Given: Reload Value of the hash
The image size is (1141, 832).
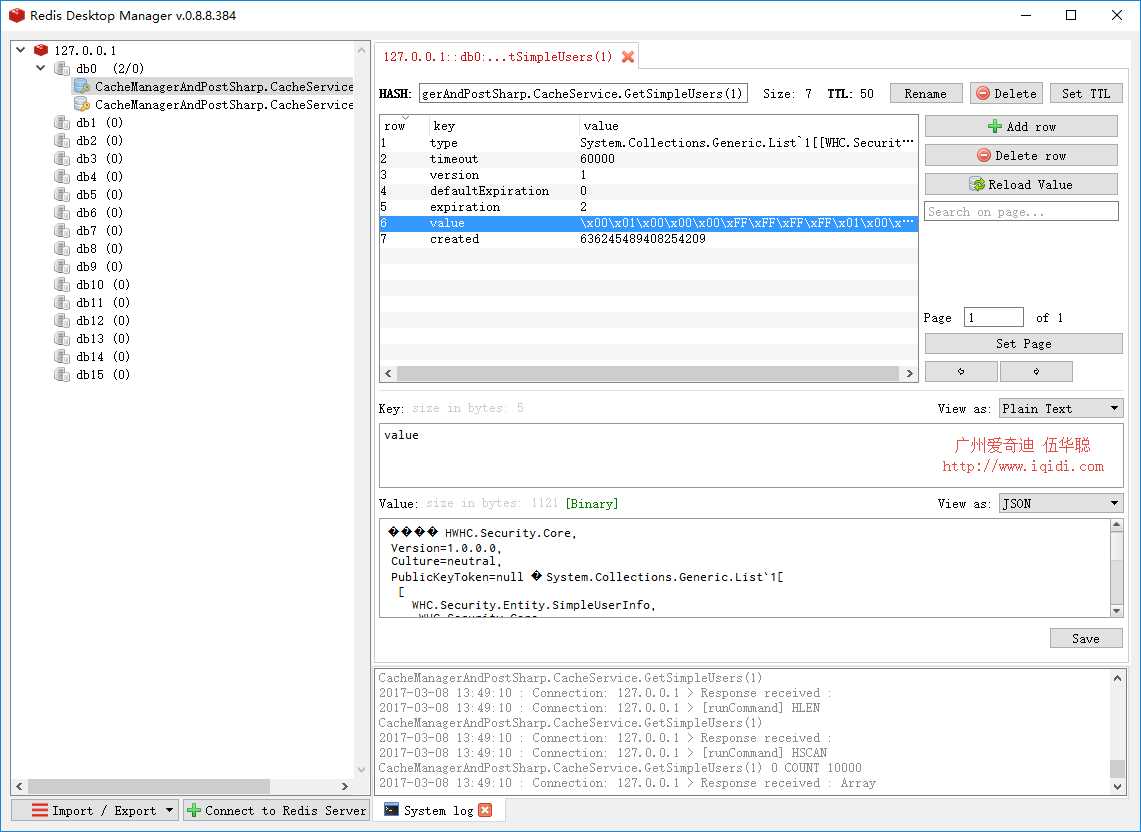Looking at the screenshot, I should [x=1021, y=185].
